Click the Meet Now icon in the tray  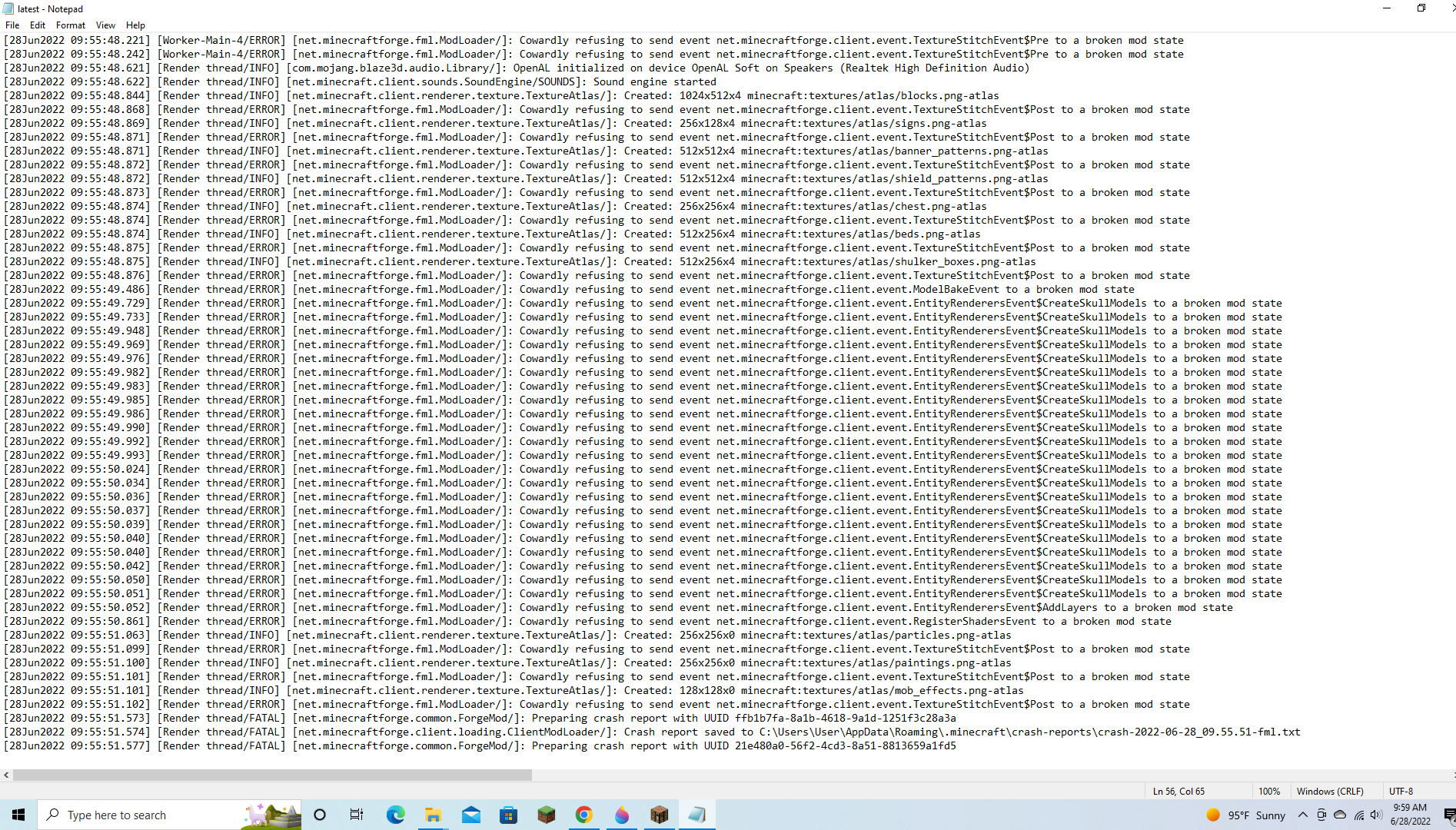(x=1321, y=815)
